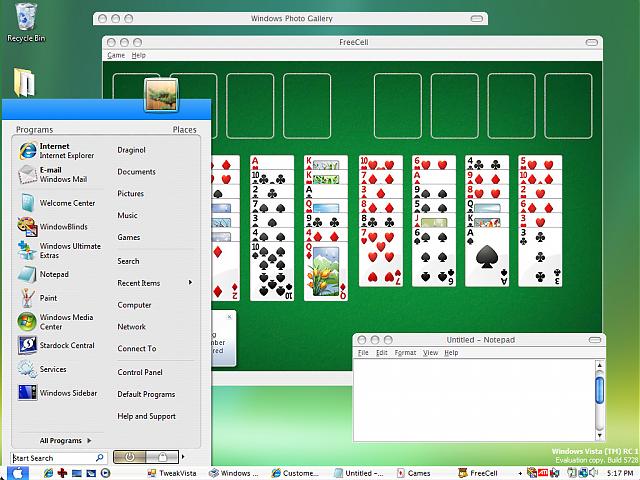640x480 pixels.
Task: Open the File menu in Notepad
Action: [363, 352]
